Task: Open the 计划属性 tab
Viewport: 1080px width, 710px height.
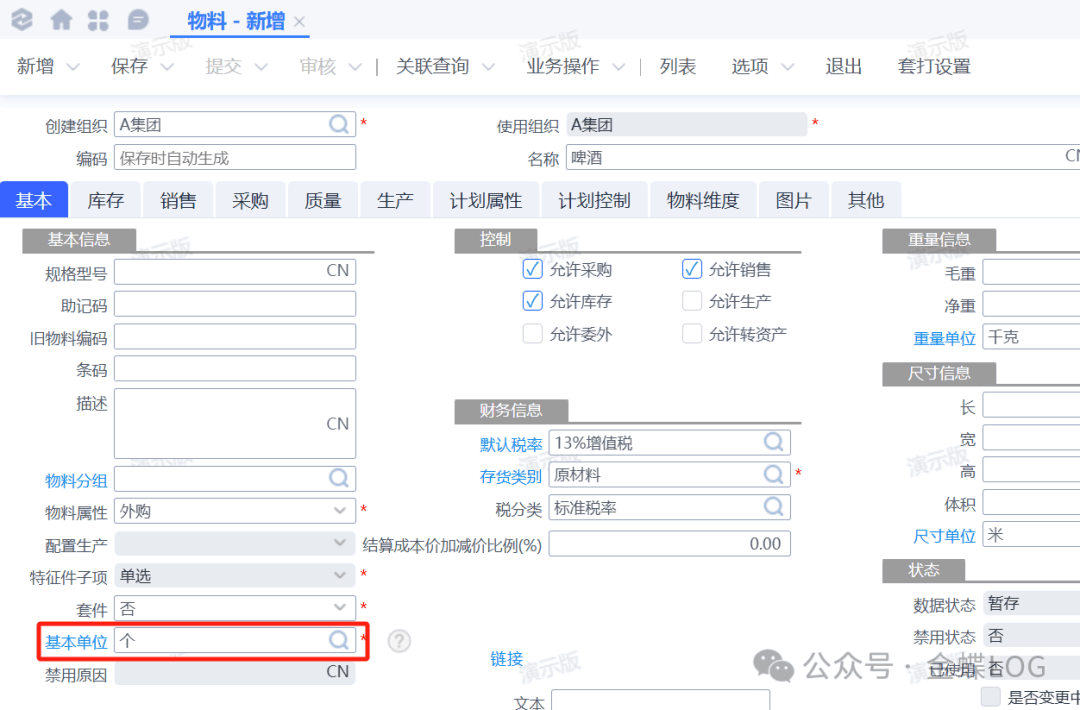Action: tap(485, 200)
